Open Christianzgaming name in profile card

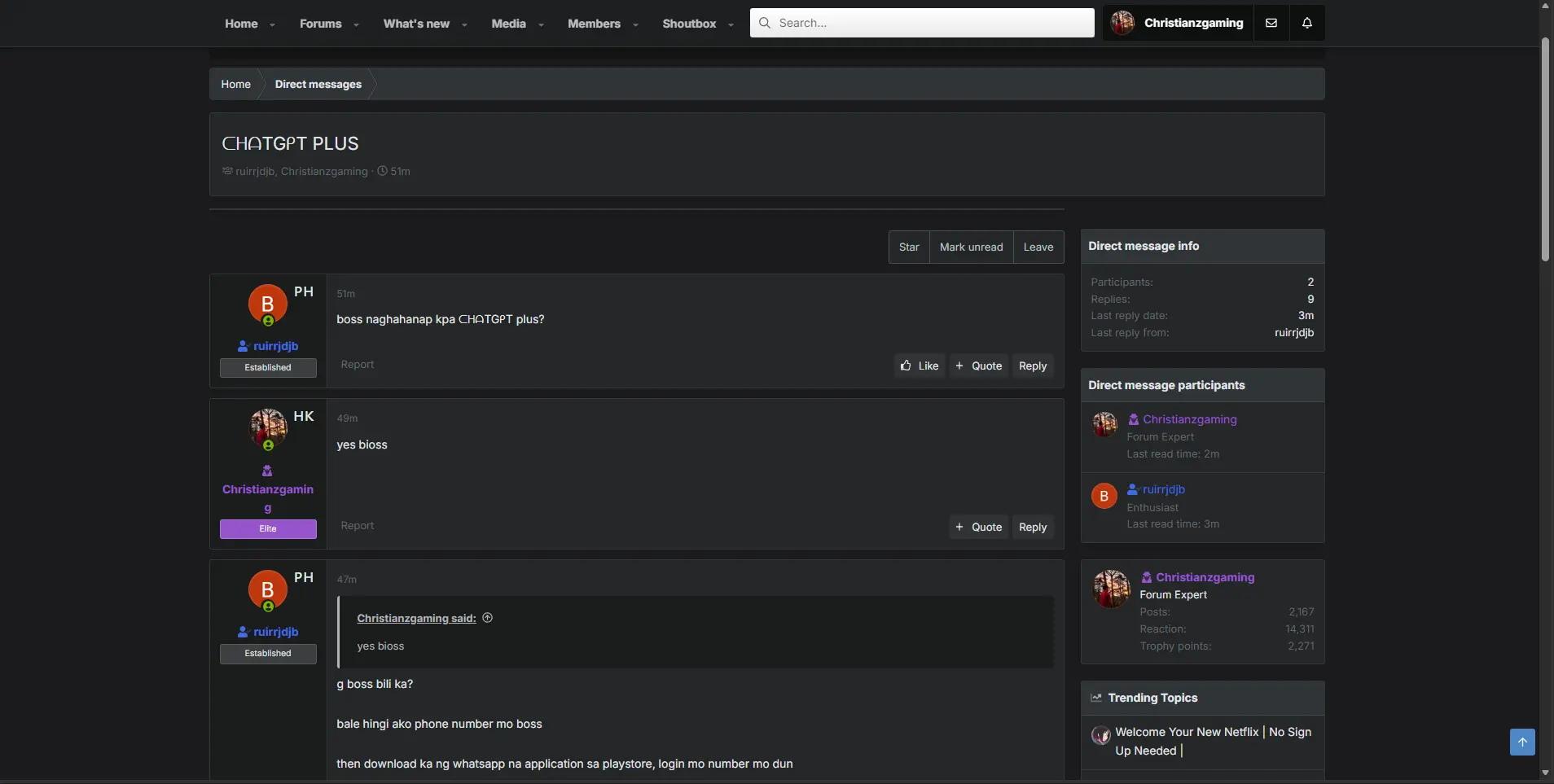[1205, 577]
